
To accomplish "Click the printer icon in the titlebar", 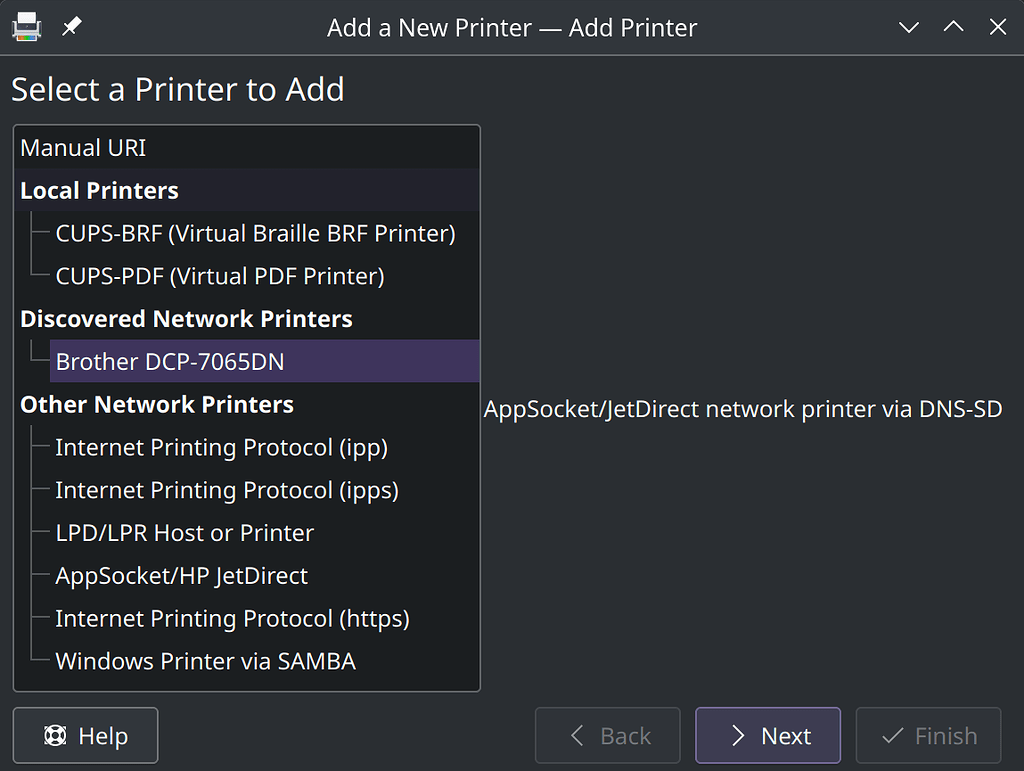I will point(26,26).
